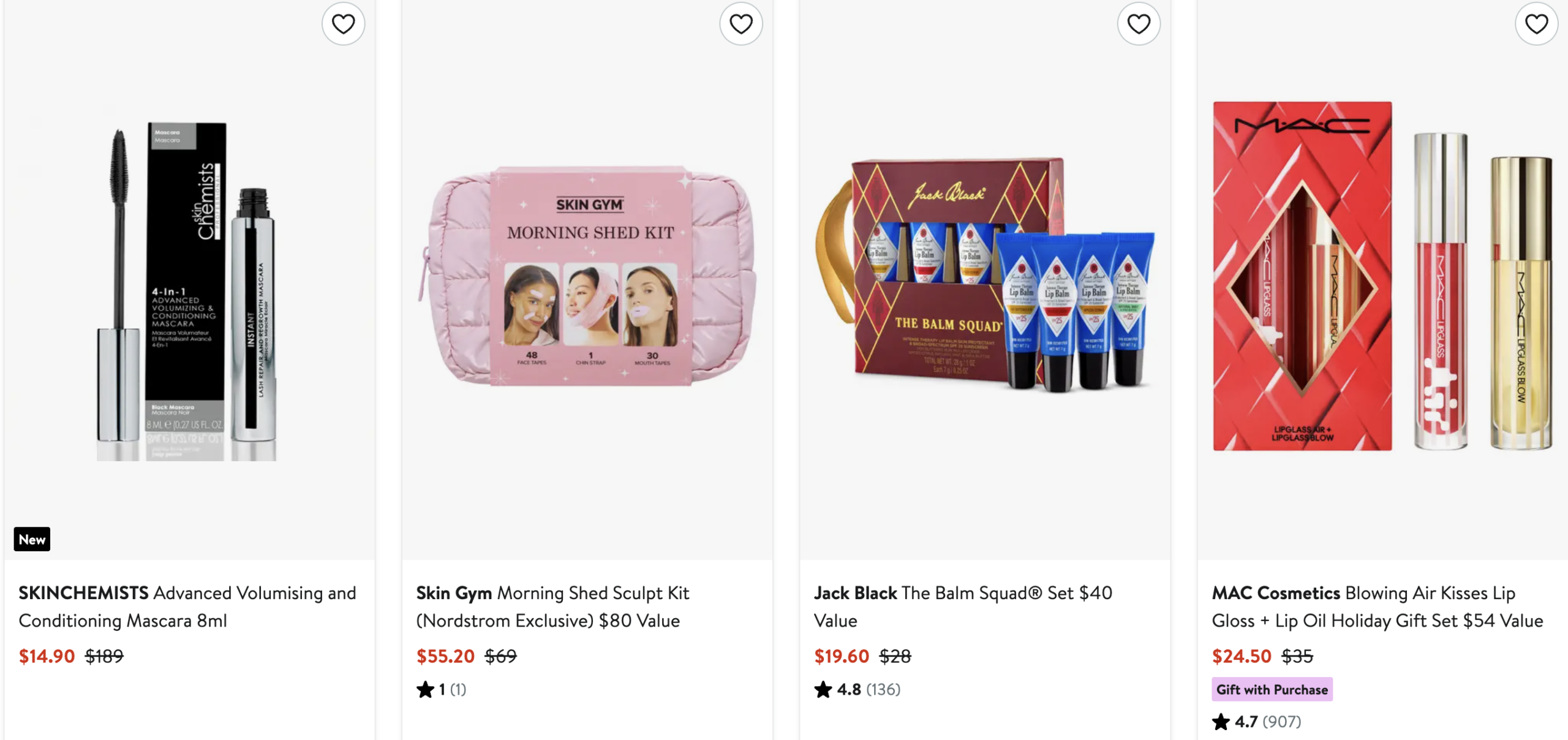Click the Gift with Purchase badge

1272,690
